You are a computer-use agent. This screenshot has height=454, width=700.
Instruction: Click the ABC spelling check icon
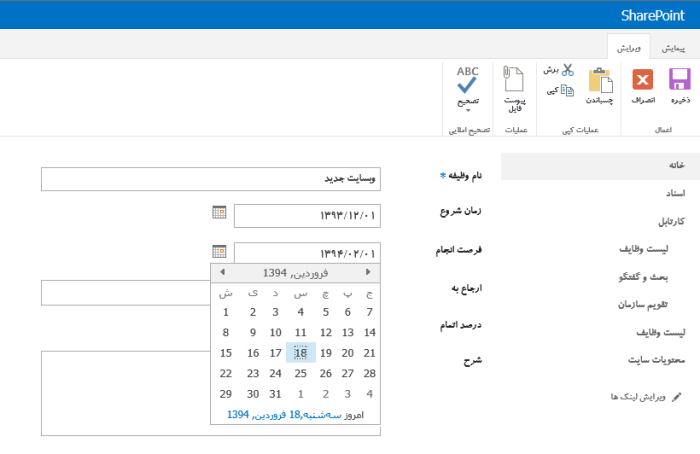coord(467,79)
